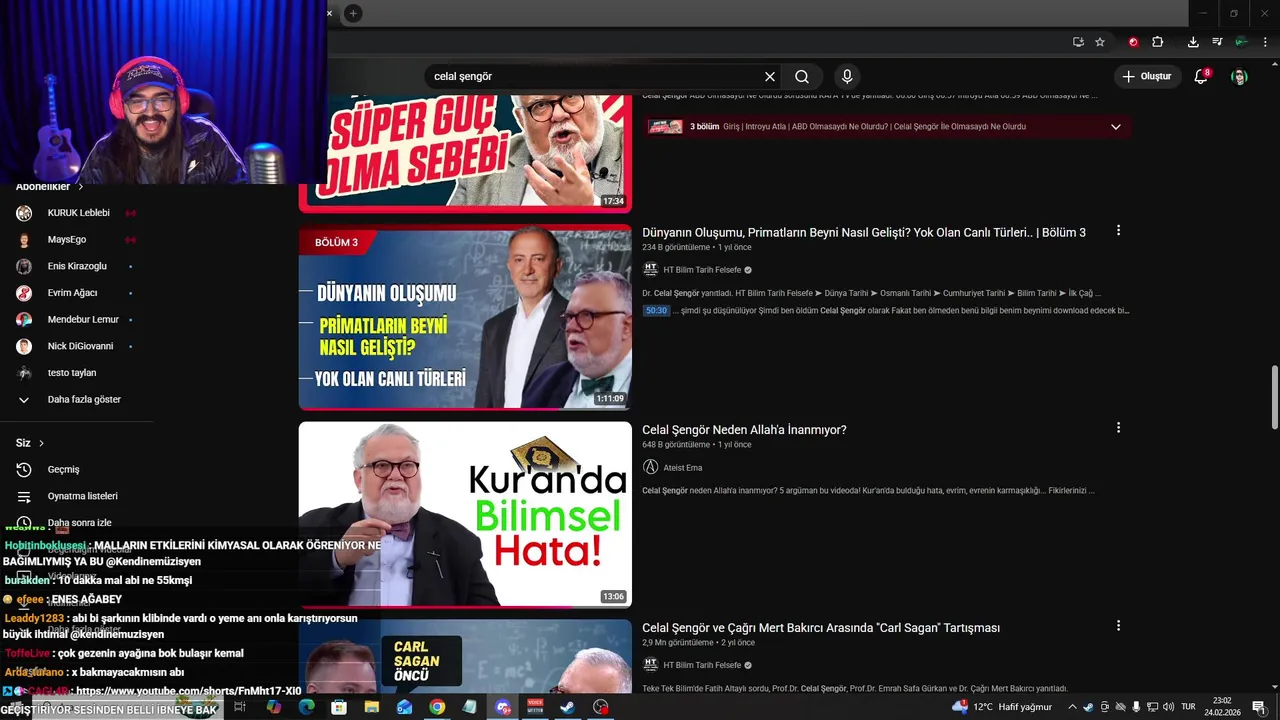The width and height of the screenshot is (1280, 720).
Task: Open media controls icon in Chrome toolbar
Action: tap(1217, 42)
